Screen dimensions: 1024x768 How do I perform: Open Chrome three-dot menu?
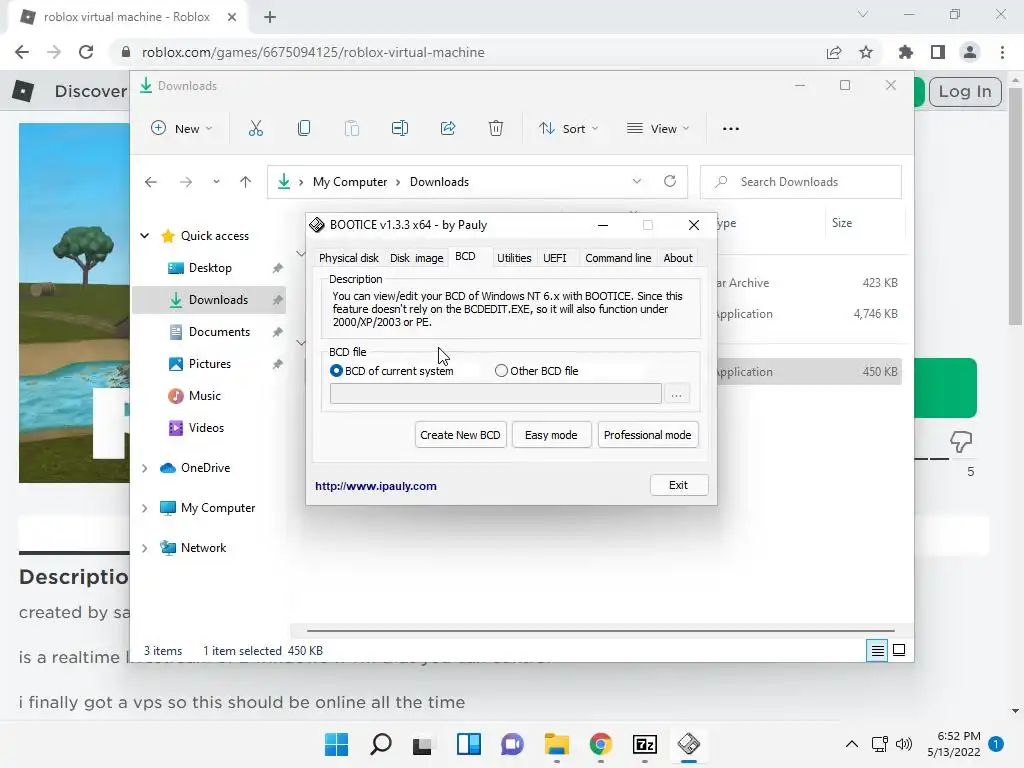click(x=1002, y=52)
